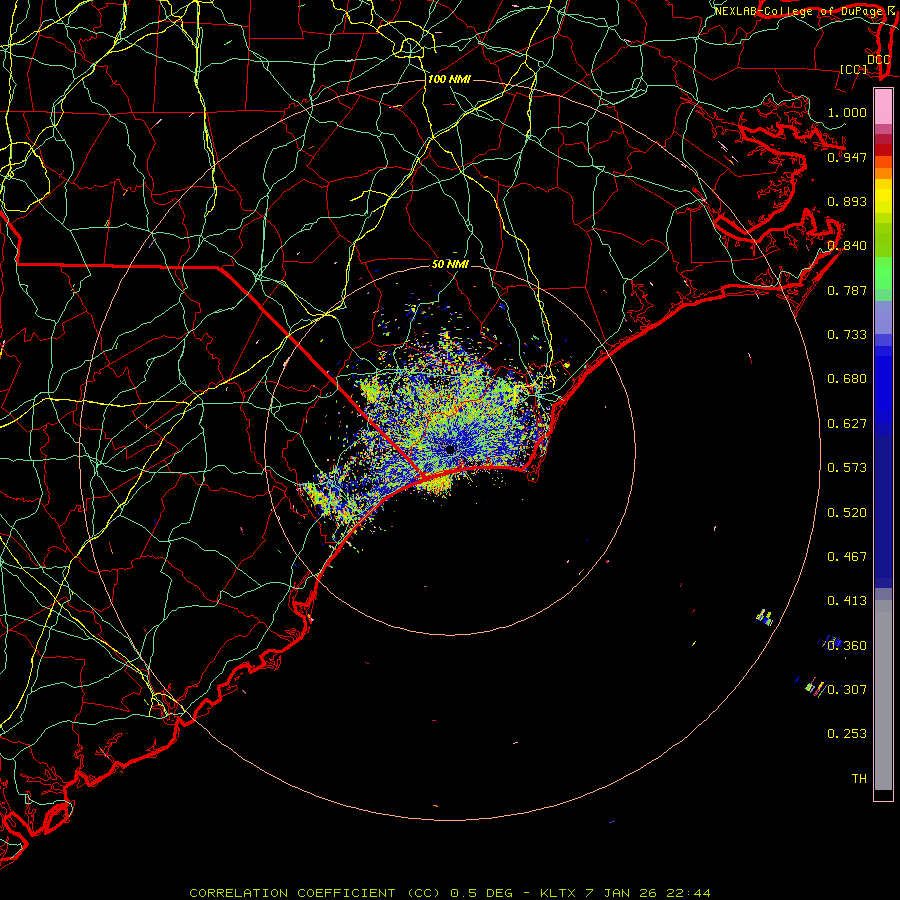Click the Correlation Coefficient caption at bottom
The width and height of the screenshot is (900, 900).
click(450, 893)
